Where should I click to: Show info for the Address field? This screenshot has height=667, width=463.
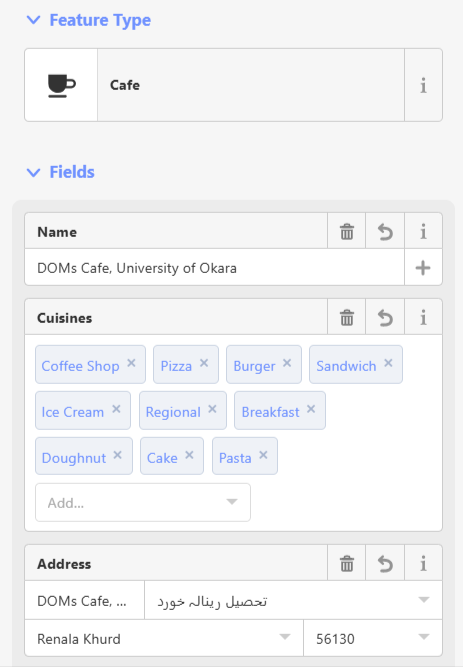pyautogui.click(x=423, y=564)
